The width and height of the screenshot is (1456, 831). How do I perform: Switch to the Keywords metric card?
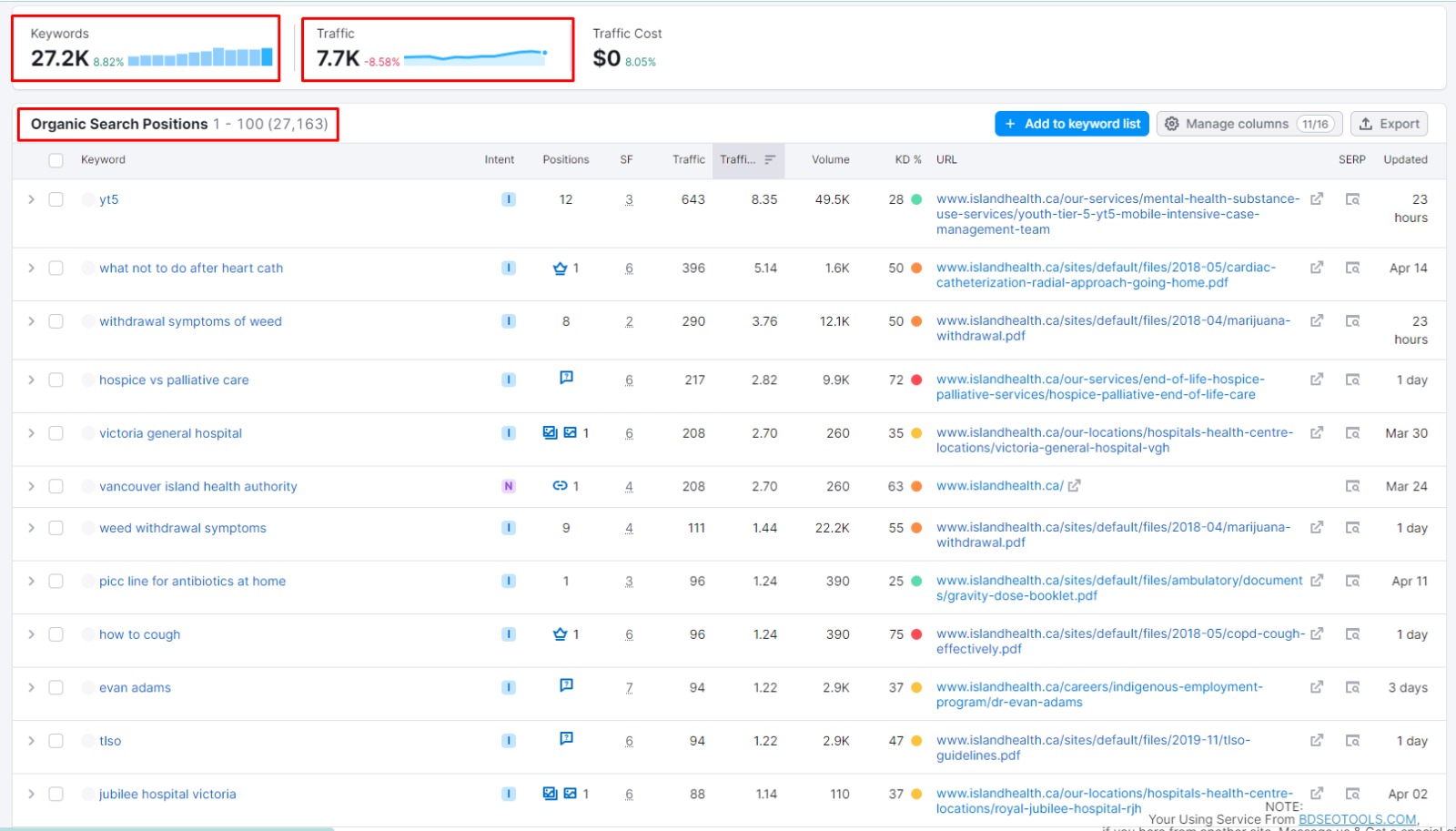(146, 47)
